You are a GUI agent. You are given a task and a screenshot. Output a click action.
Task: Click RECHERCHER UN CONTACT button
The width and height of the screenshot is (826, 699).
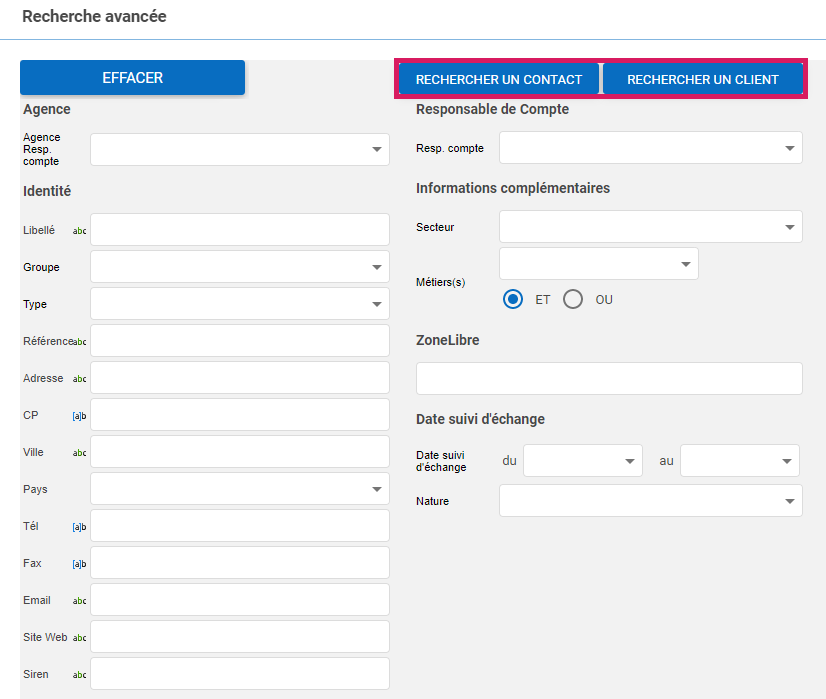[x=499, y=79]
